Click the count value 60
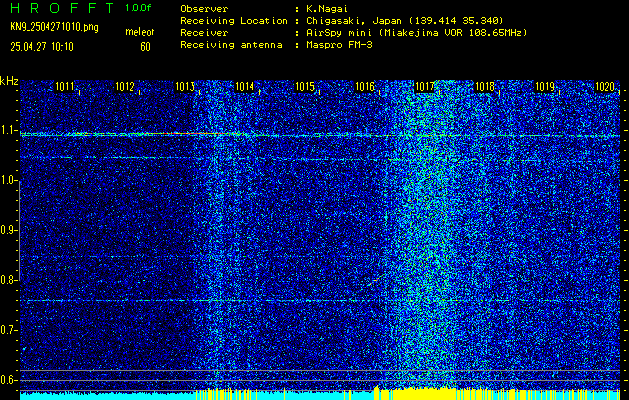Image resolution: width=629 pixels, height=400 pixels. click(145, 47)
